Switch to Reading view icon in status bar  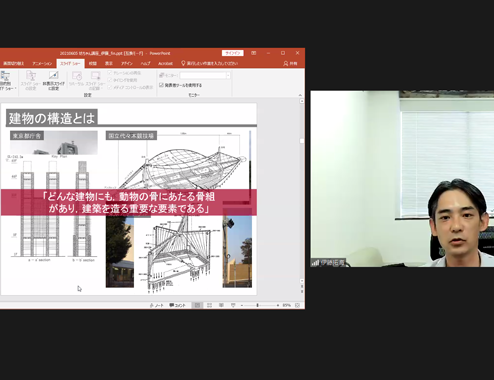pyautogui.click(x=221, y=305)
